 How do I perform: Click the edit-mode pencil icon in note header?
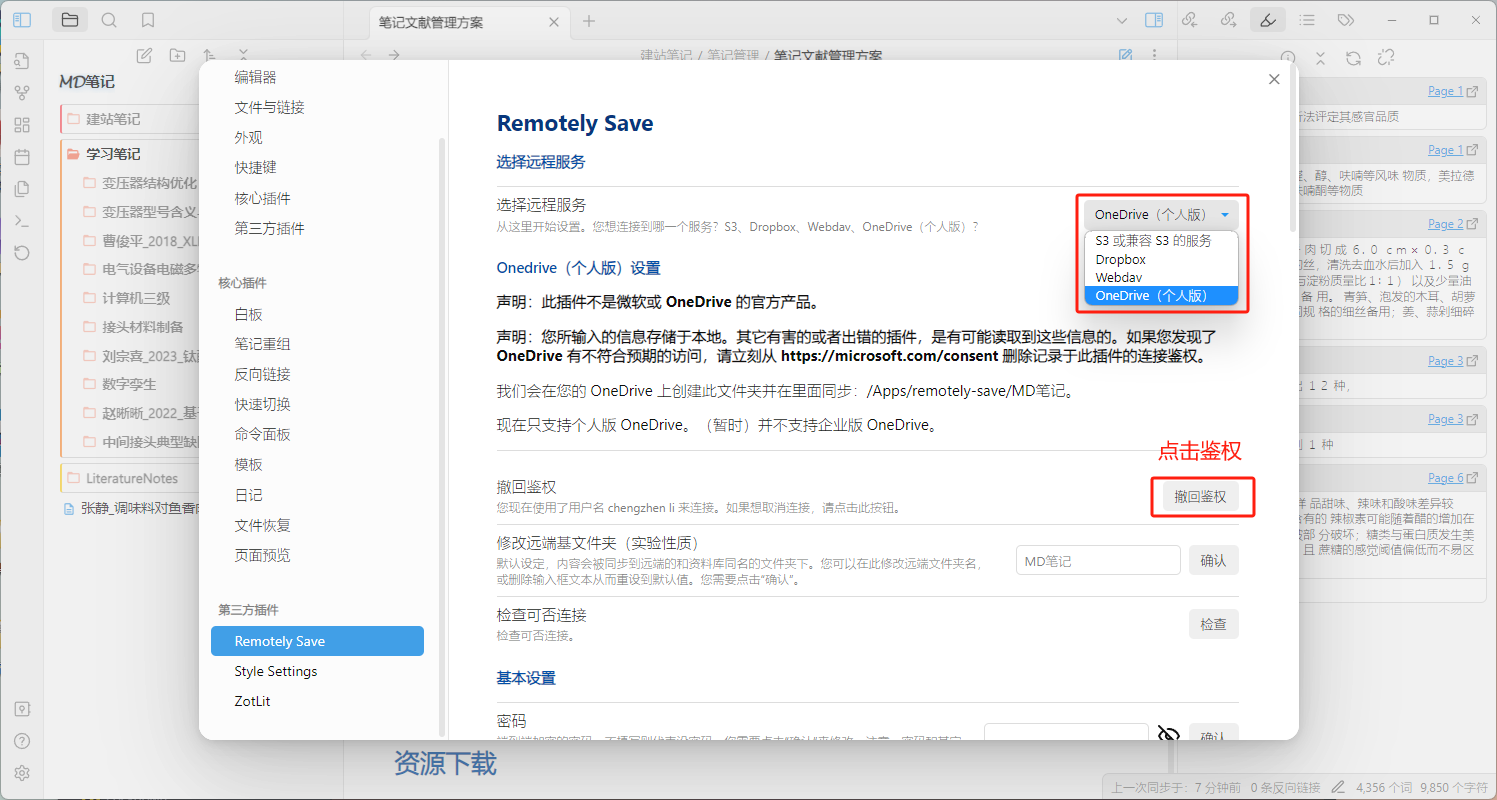tap(1126, 55)
